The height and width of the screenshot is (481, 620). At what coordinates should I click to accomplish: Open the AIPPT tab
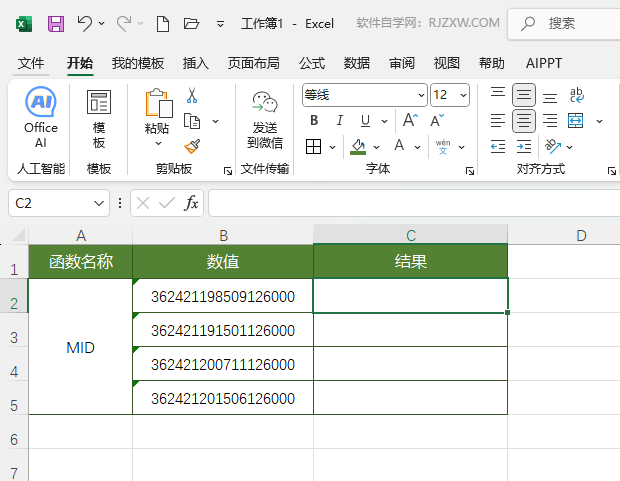pos(544,63)
